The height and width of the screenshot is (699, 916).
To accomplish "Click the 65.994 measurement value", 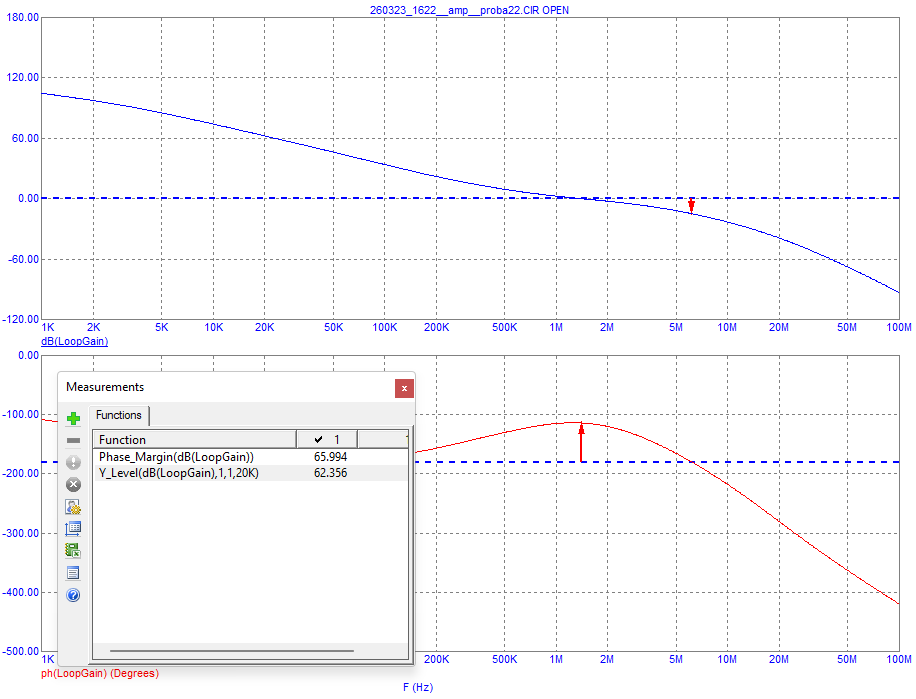I will (x=330, y=457).
